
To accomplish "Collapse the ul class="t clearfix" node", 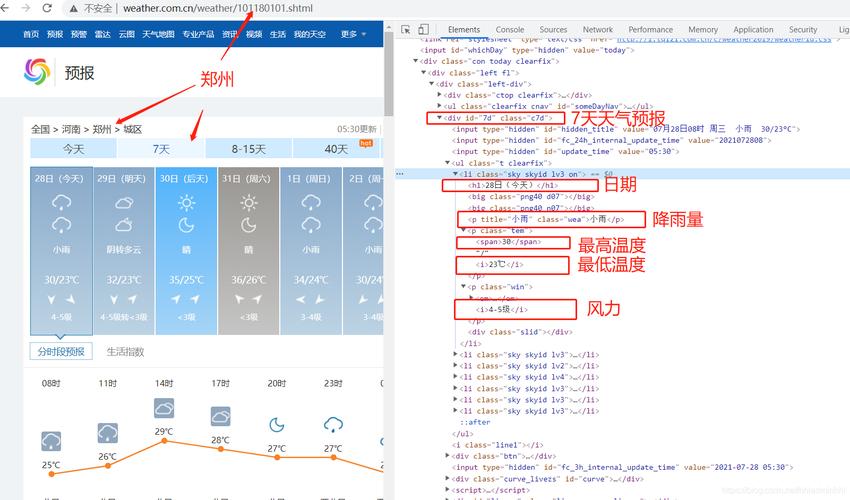I will pyautogui.click(x=447, y=162).
